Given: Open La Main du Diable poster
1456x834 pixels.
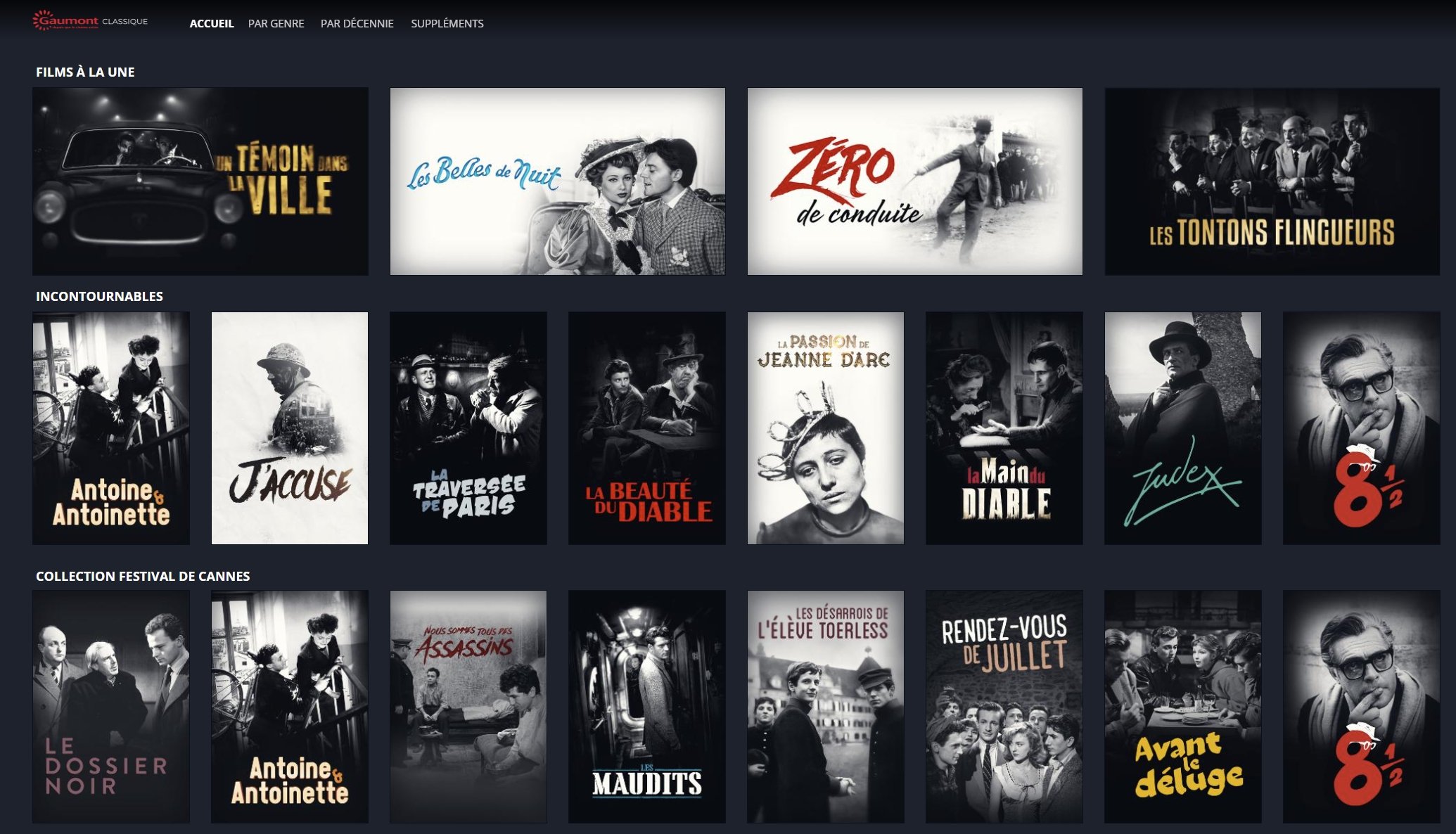Looking at the screenshot, I should pos(1004,428).
